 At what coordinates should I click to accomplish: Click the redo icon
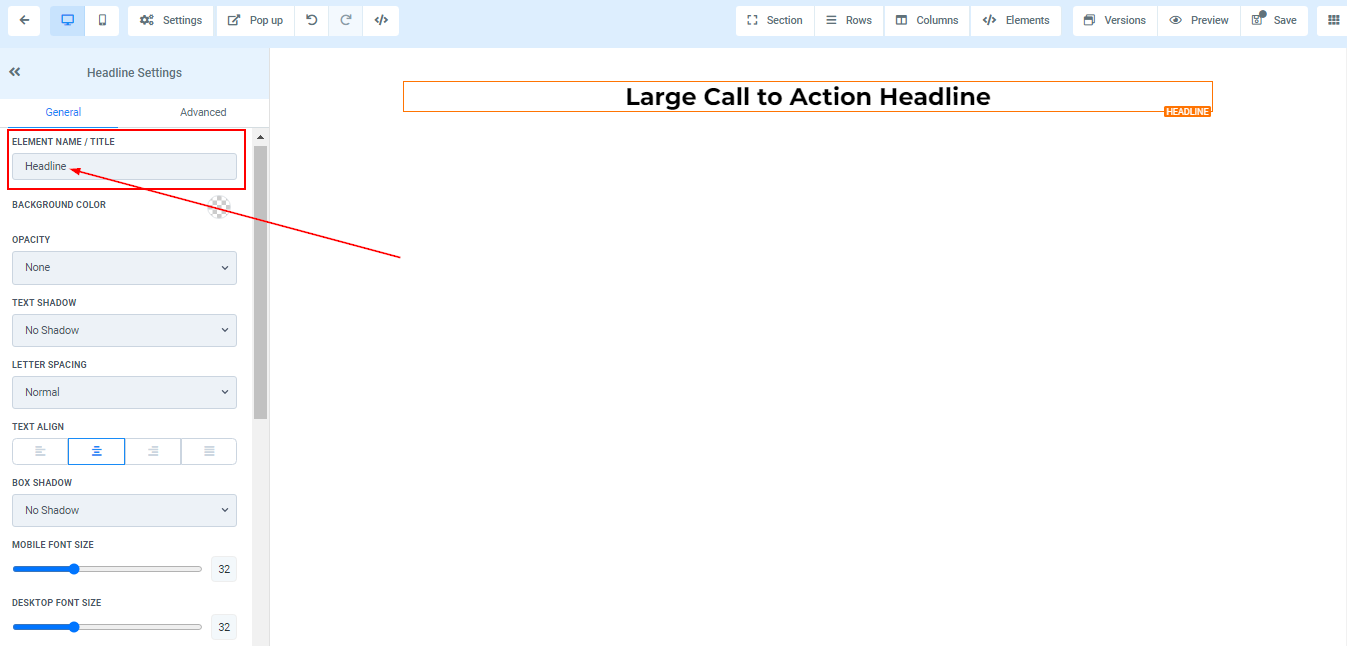tap(346, 20)
